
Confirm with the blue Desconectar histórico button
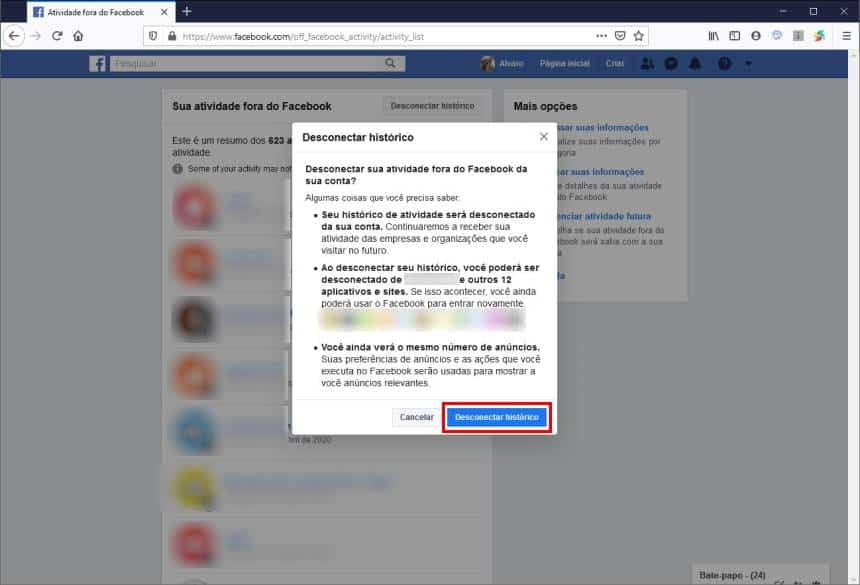point(496,417)
